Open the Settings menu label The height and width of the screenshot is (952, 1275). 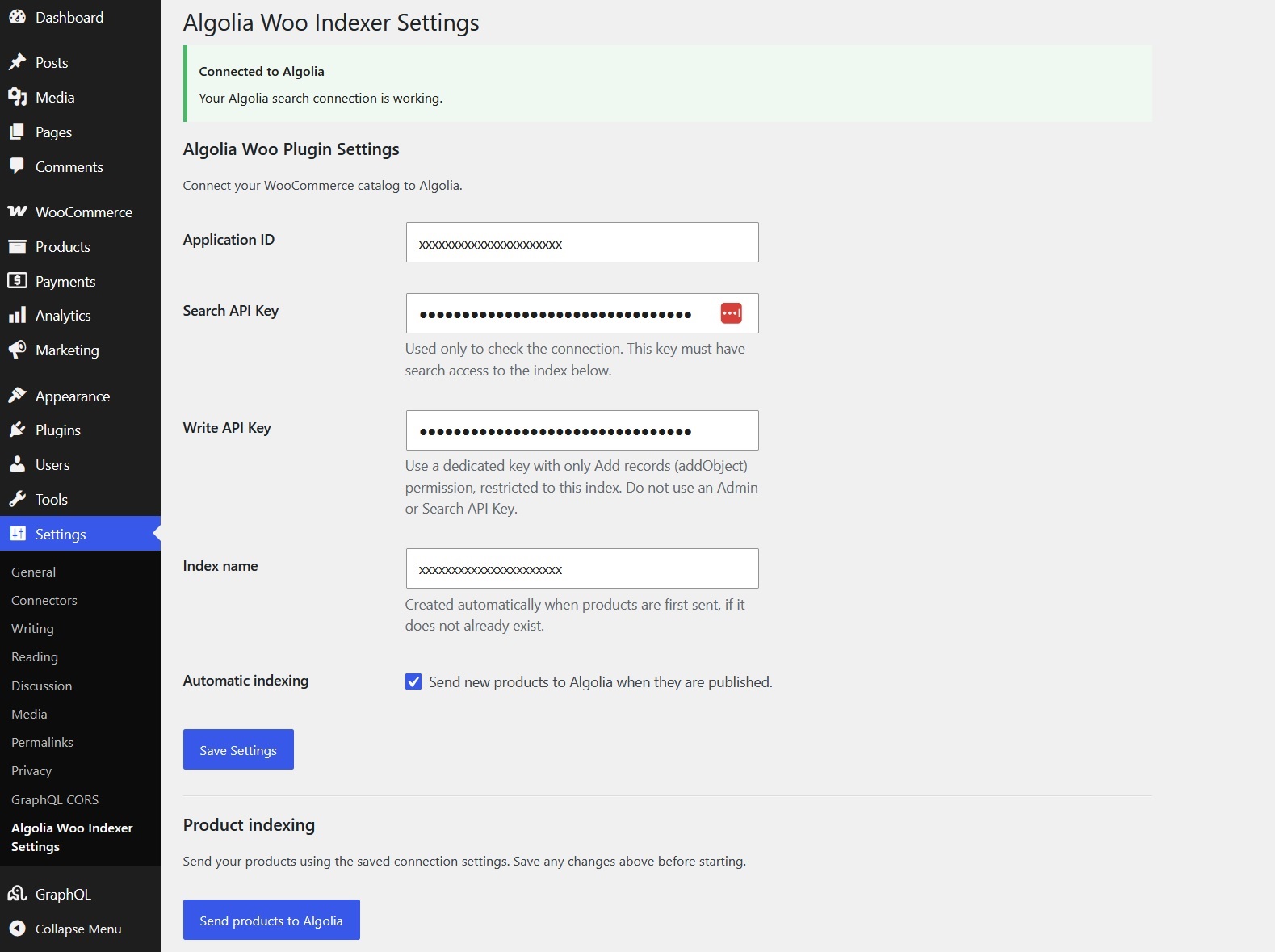point(61,534)
